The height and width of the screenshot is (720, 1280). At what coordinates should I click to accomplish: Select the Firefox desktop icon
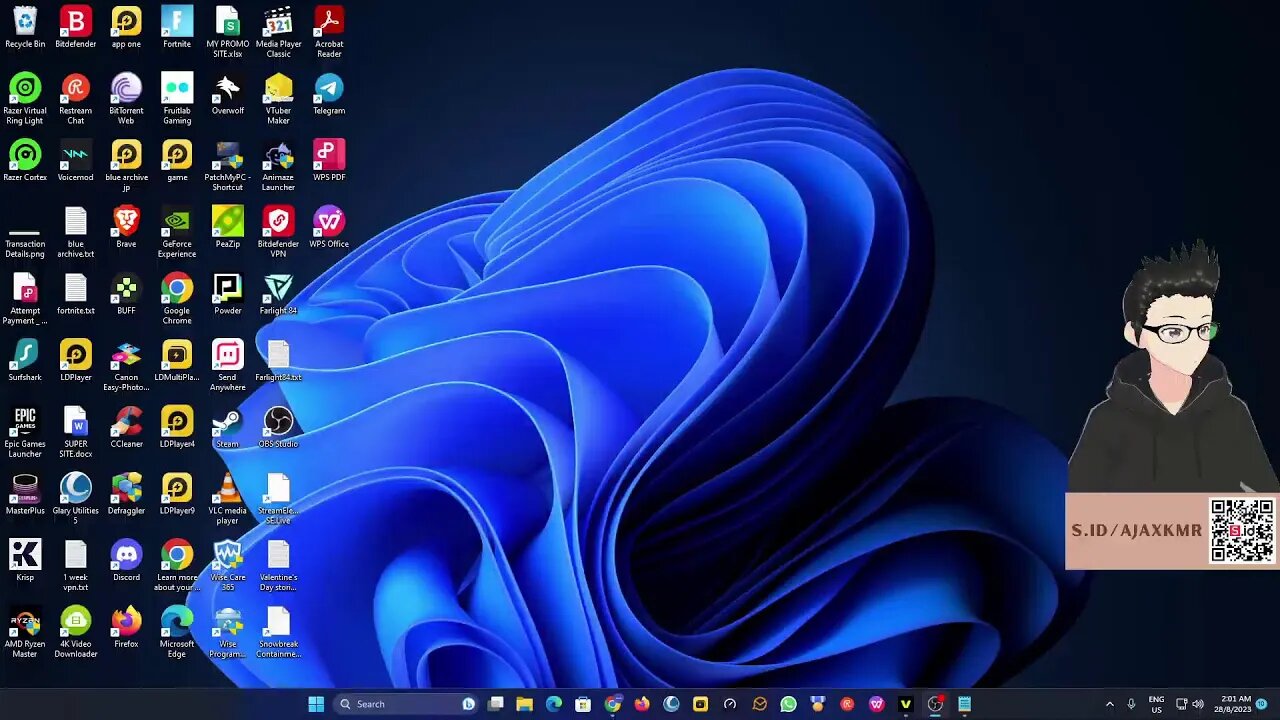coord(126,627)
